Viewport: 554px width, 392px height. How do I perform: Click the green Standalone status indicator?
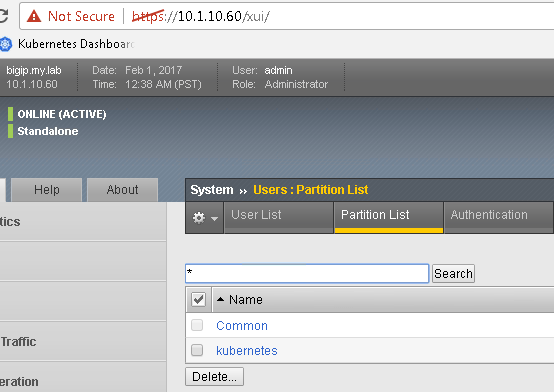10,131
